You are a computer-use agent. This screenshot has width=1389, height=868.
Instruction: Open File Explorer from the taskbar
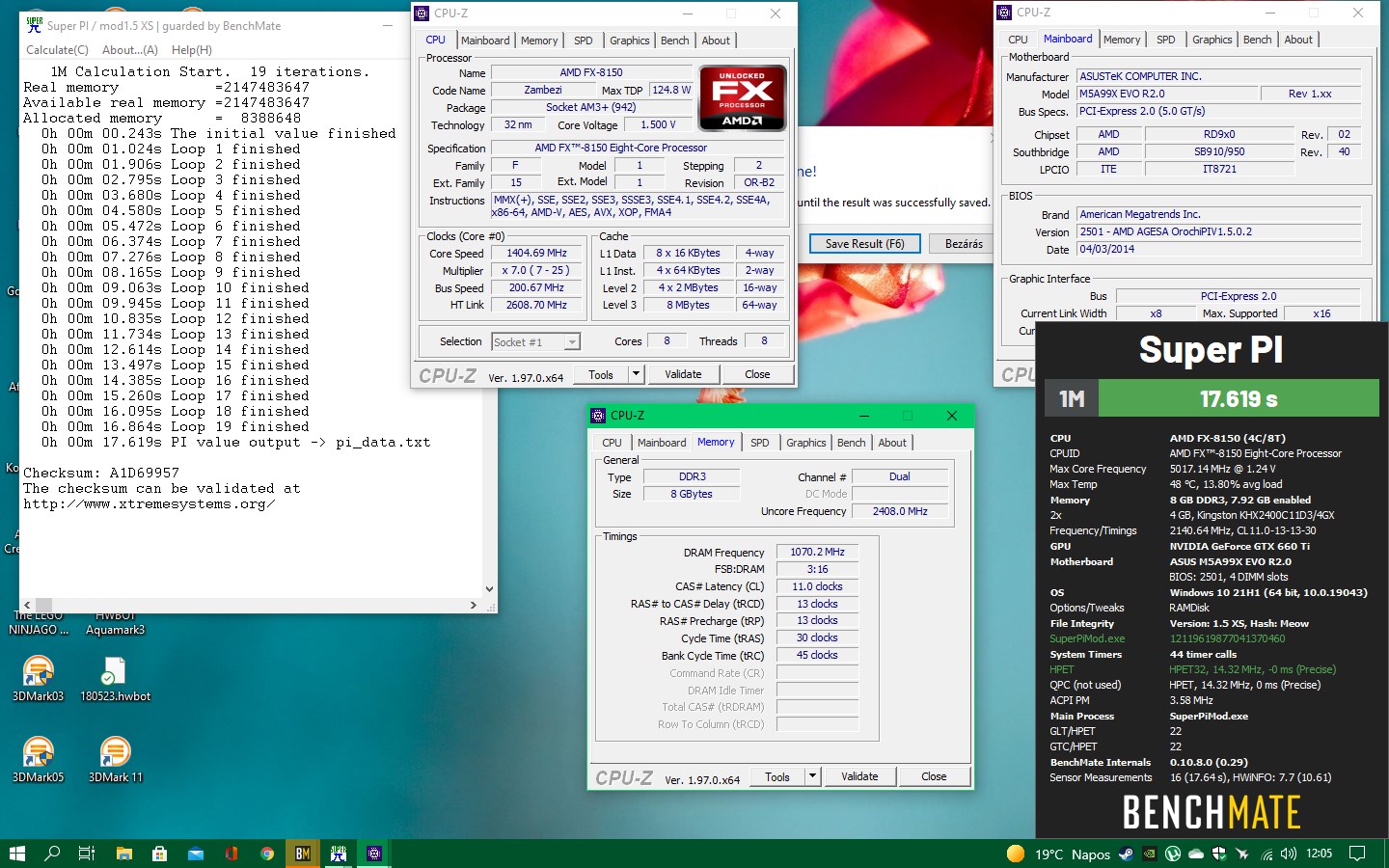[x=123, y=854]
